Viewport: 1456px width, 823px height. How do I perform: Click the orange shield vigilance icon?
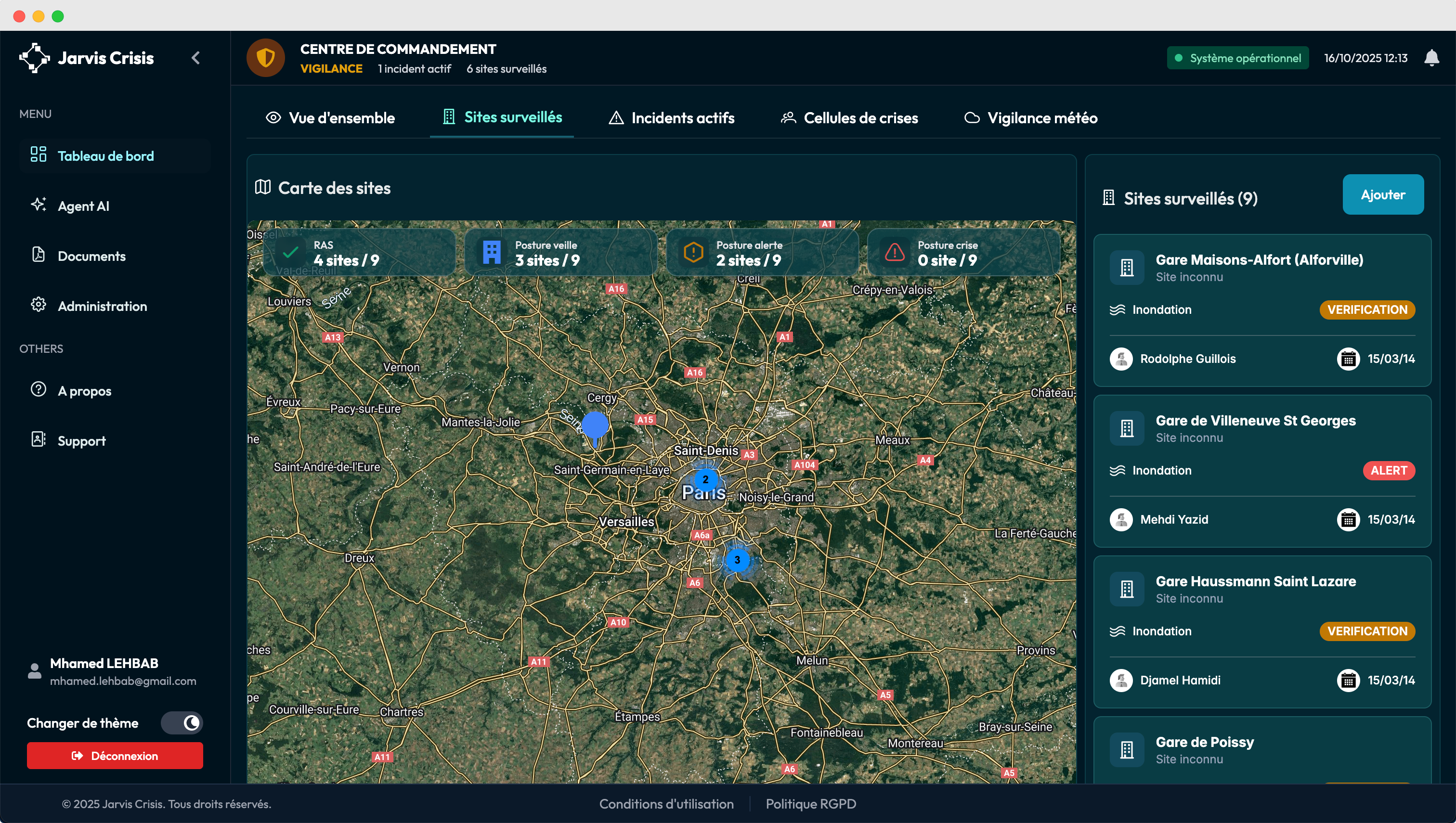point(265,58)
